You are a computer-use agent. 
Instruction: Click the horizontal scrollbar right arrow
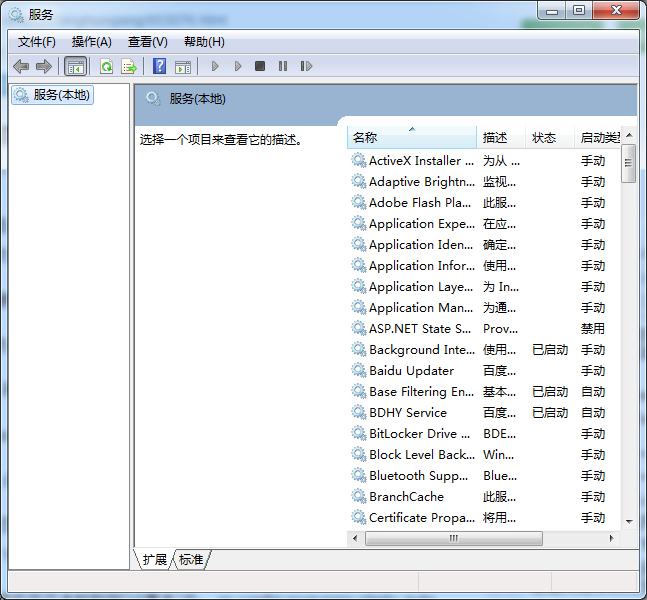pos(612,539)
